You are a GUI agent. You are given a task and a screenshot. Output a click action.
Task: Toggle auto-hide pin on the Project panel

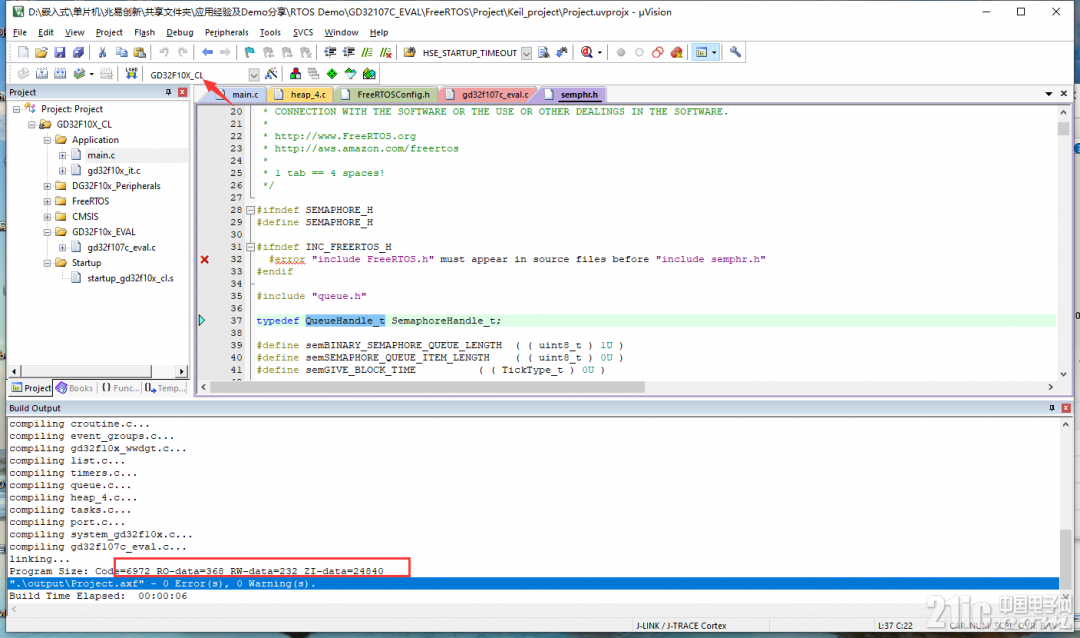pos(168,92)
